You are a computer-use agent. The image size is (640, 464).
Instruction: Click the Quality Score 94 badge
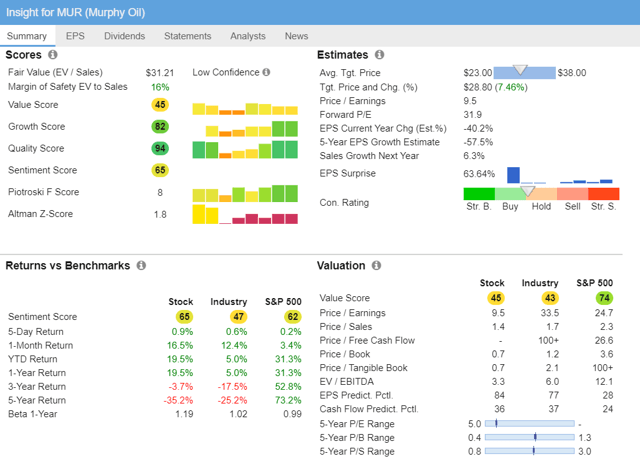click(160, 148)
